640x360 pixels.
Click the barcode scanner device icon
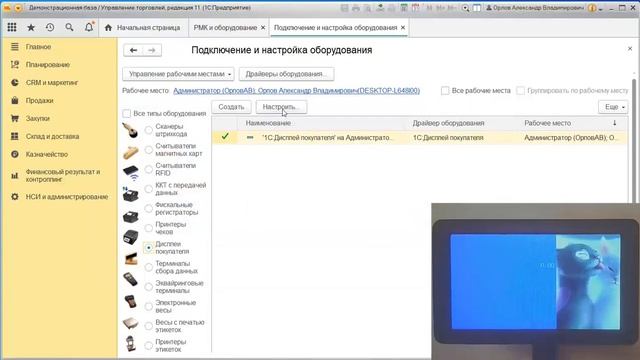(131, 131)
